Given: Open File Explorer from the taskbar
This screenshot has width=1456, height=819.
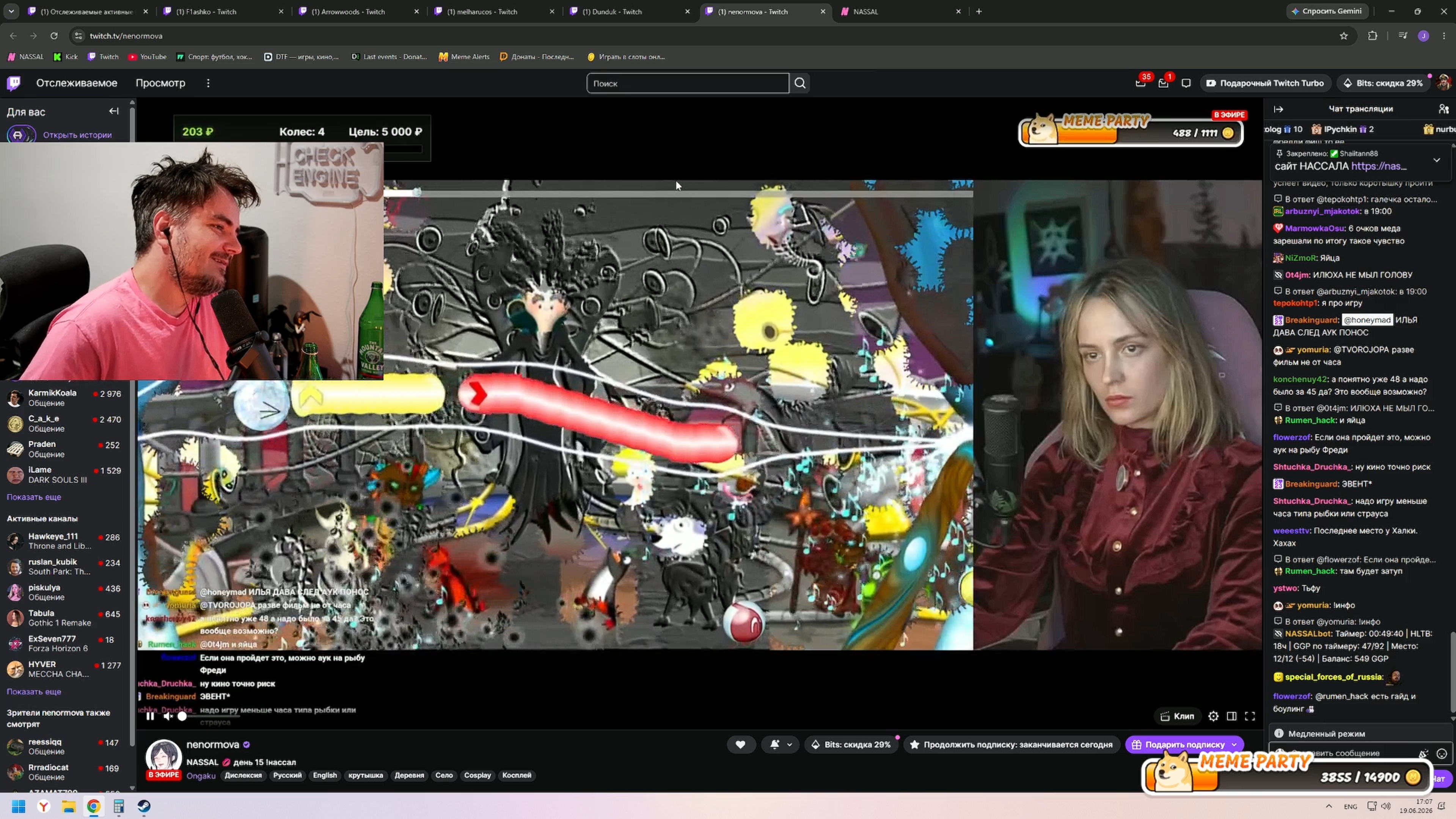Looking at the screenshot, I should pyautogui.click(x=69, y=806).
